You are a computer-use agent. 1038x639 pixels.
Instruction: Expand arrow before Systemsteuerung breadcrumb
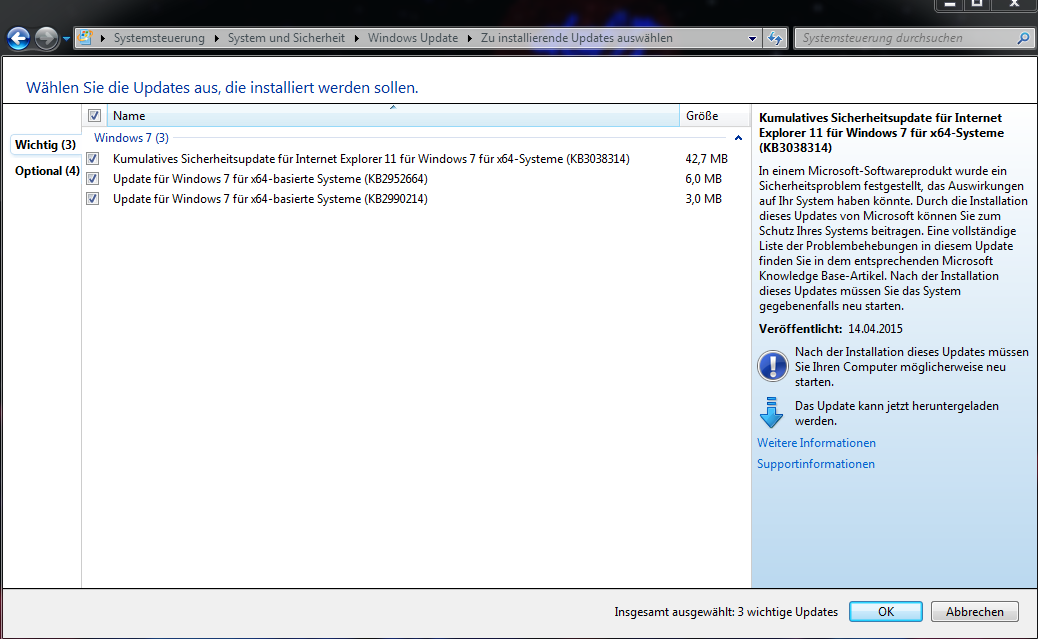point(103,38)
